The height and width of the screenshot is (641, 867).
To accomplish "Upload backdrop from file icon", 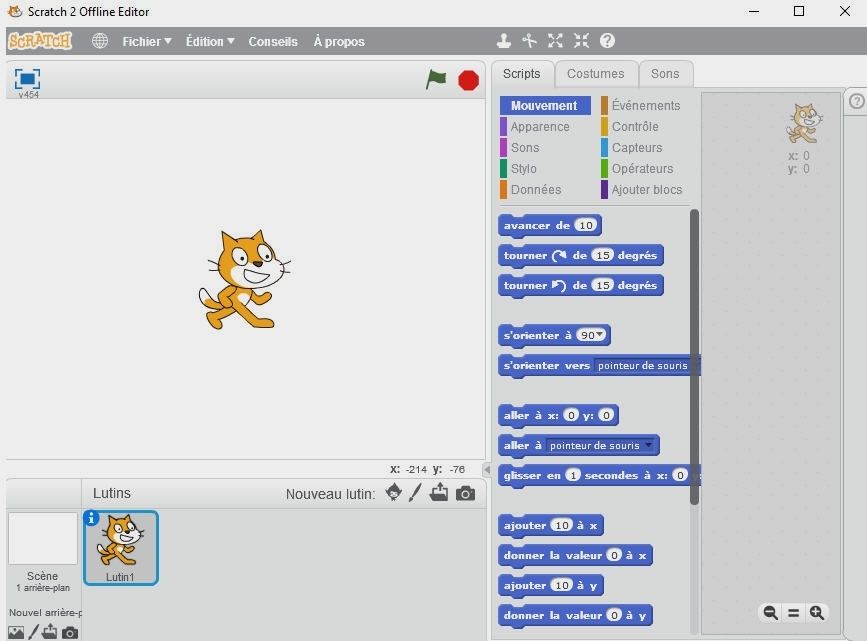I will click(50, 632).
